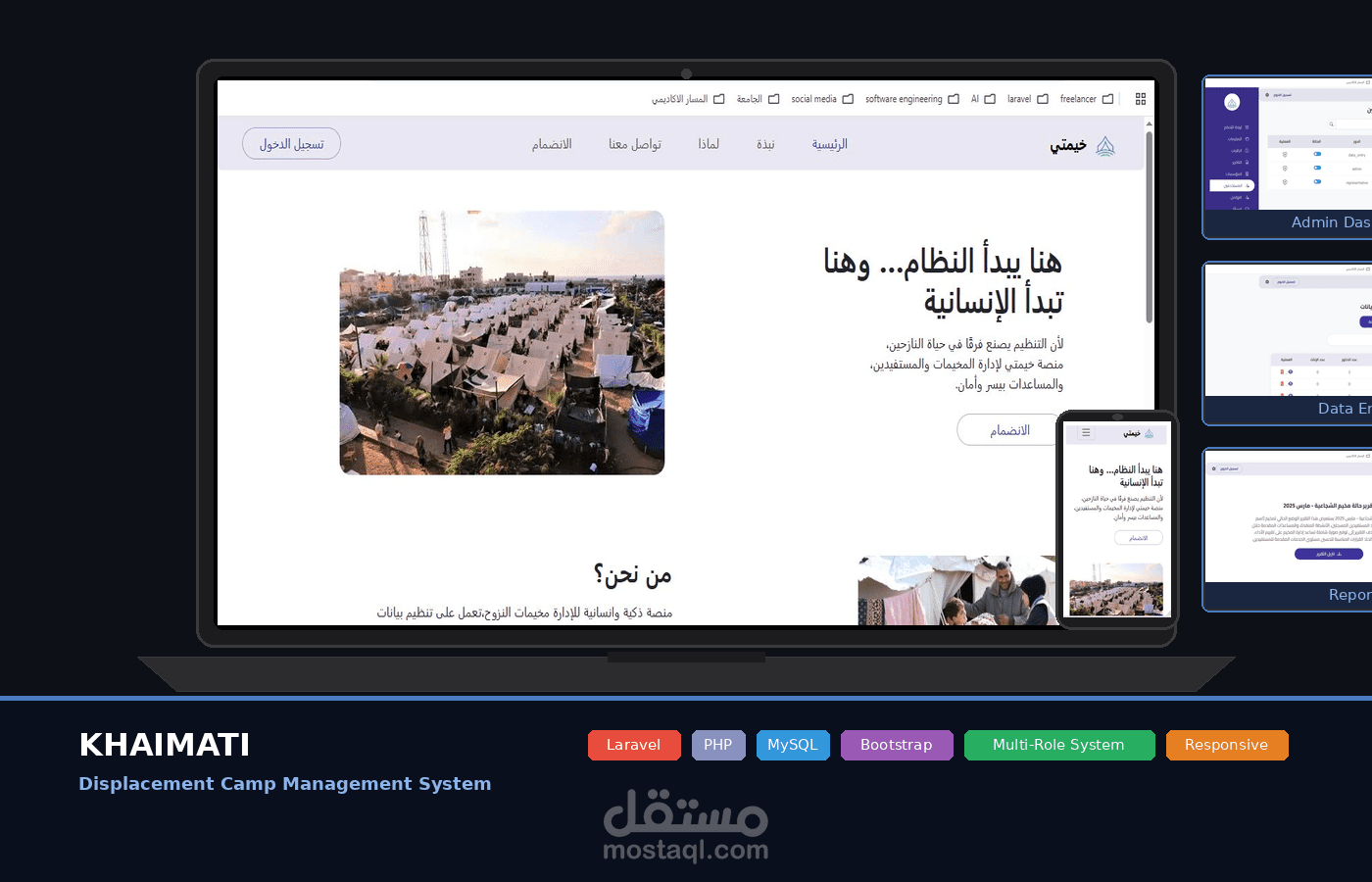This screenshot has height=882, width=1372.
Task: Open the social media bookmark folder
Action: [822, 99]
